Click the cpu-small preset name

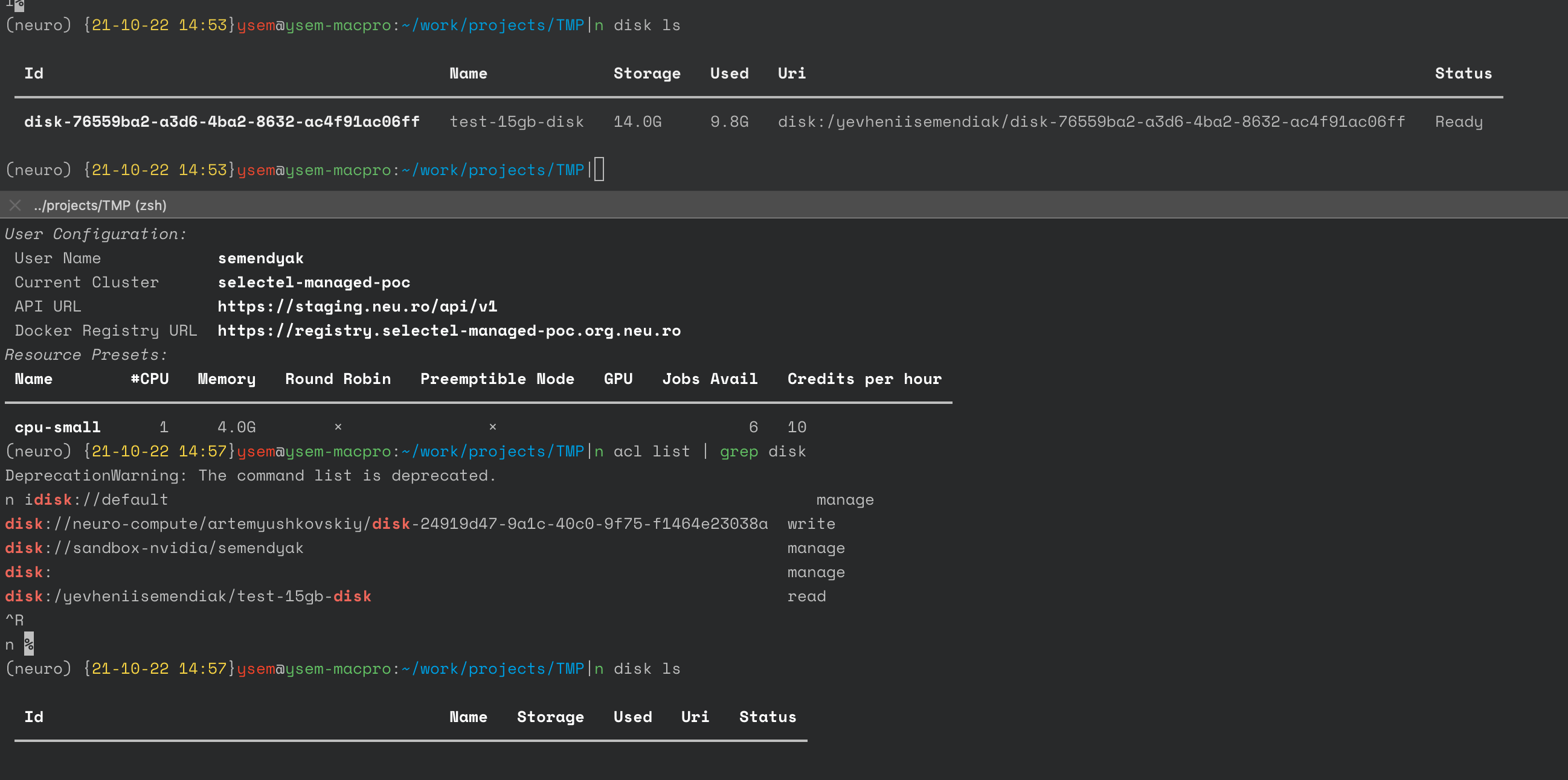coord(58,427)
